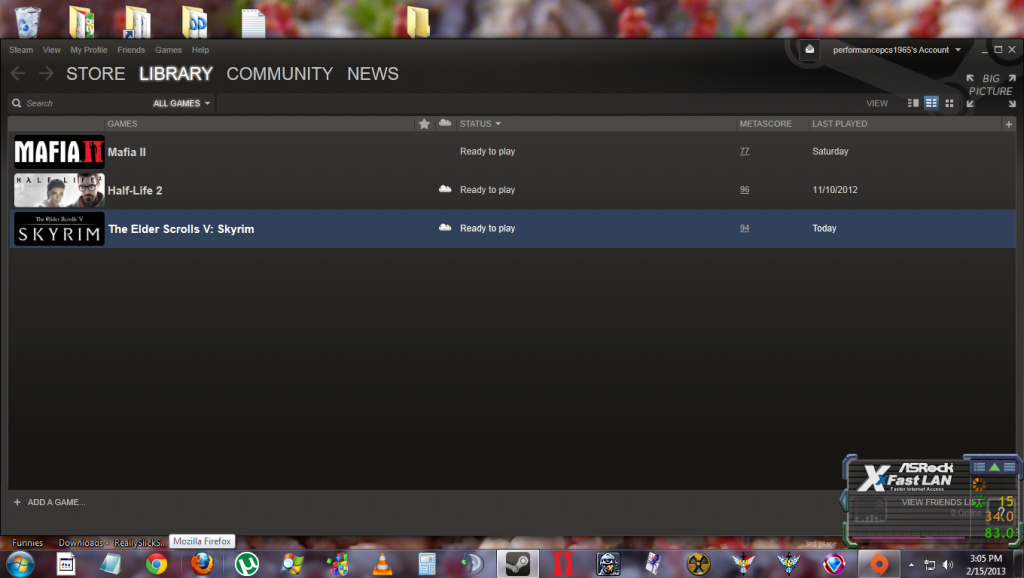Click cloud icon in Half-Life 2 row
1024x578 pixels.
445,189
